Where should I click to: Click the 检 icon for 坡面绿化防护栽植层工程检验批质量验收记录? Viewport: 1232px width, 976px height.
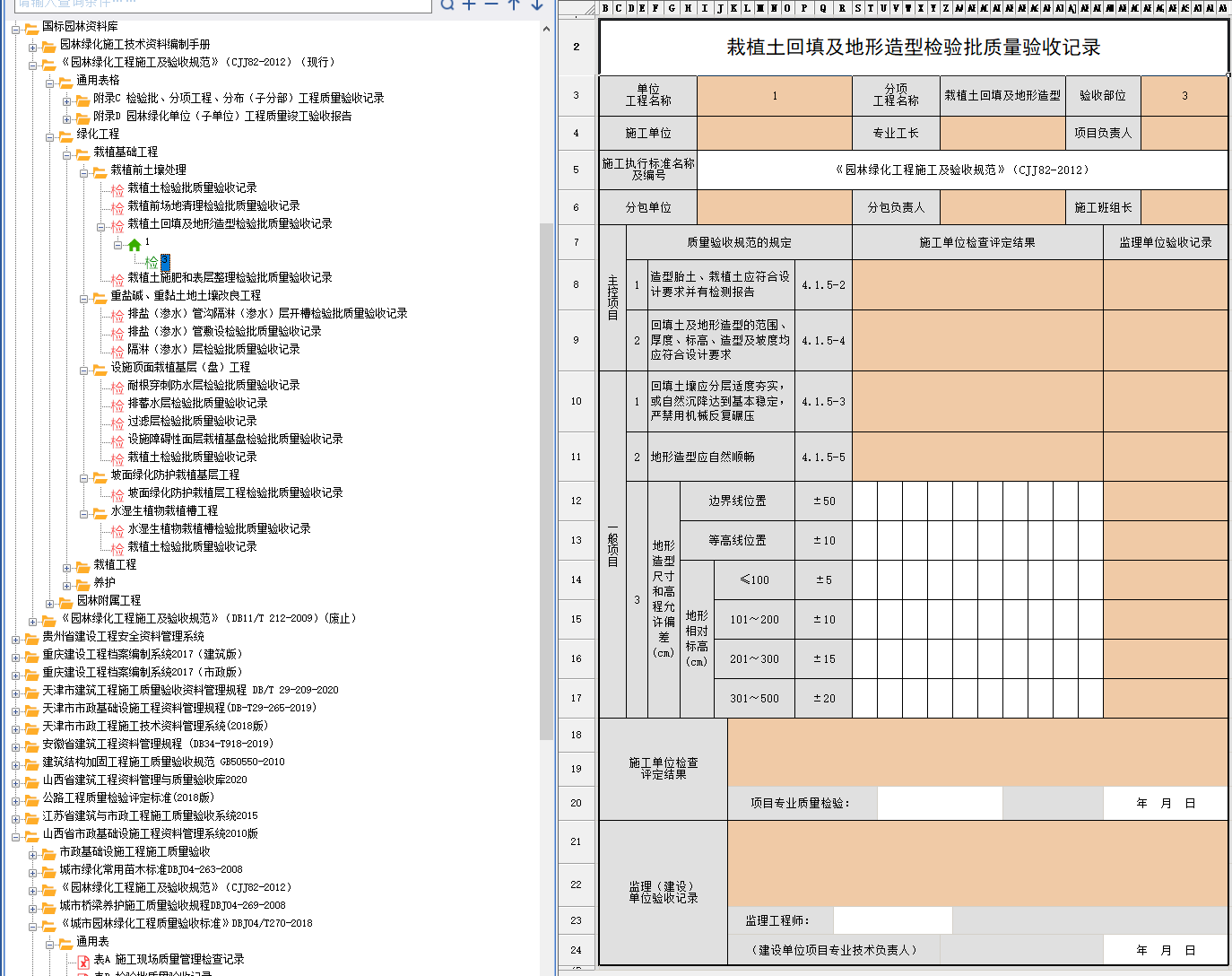[x=117, y=494]
